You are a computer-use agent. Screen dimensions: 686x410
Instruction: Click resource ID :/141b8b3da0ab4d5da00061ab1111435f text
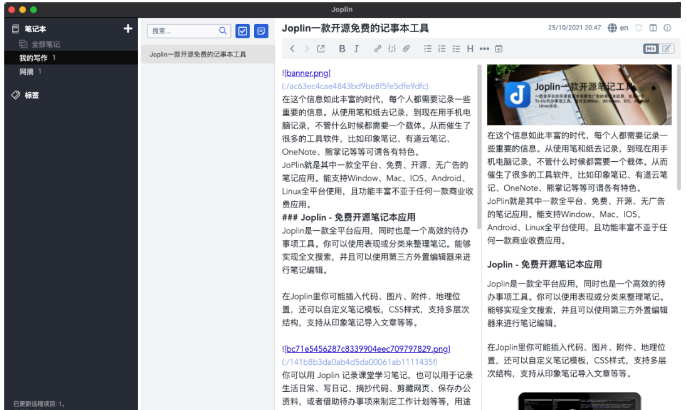point(360,362)
